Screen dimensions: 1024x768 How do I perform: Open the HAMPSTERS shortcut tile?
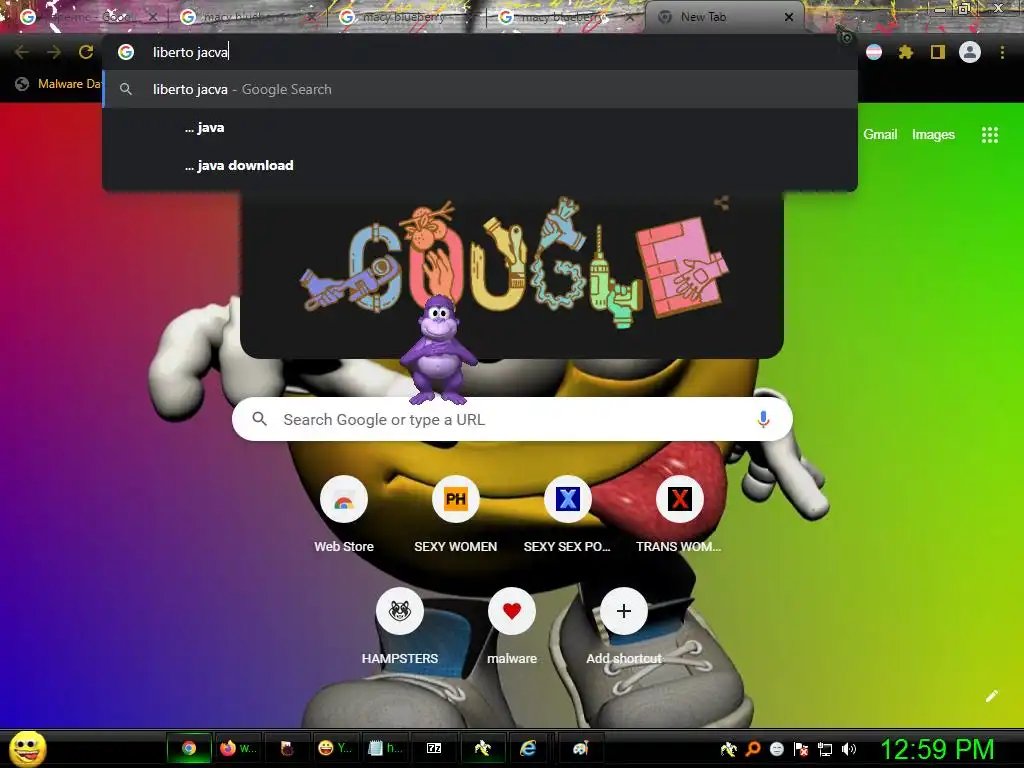pyautogui.click(x=400, y=626)
